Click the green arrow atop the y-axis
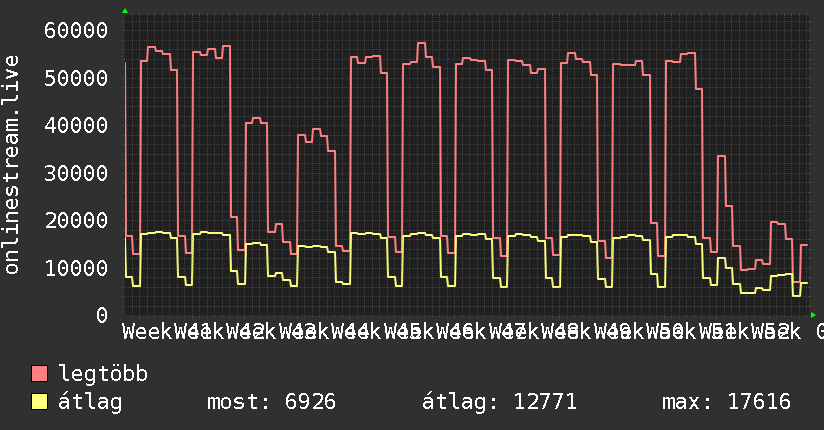This screenshot has width=824, height=430. point(125,11)
